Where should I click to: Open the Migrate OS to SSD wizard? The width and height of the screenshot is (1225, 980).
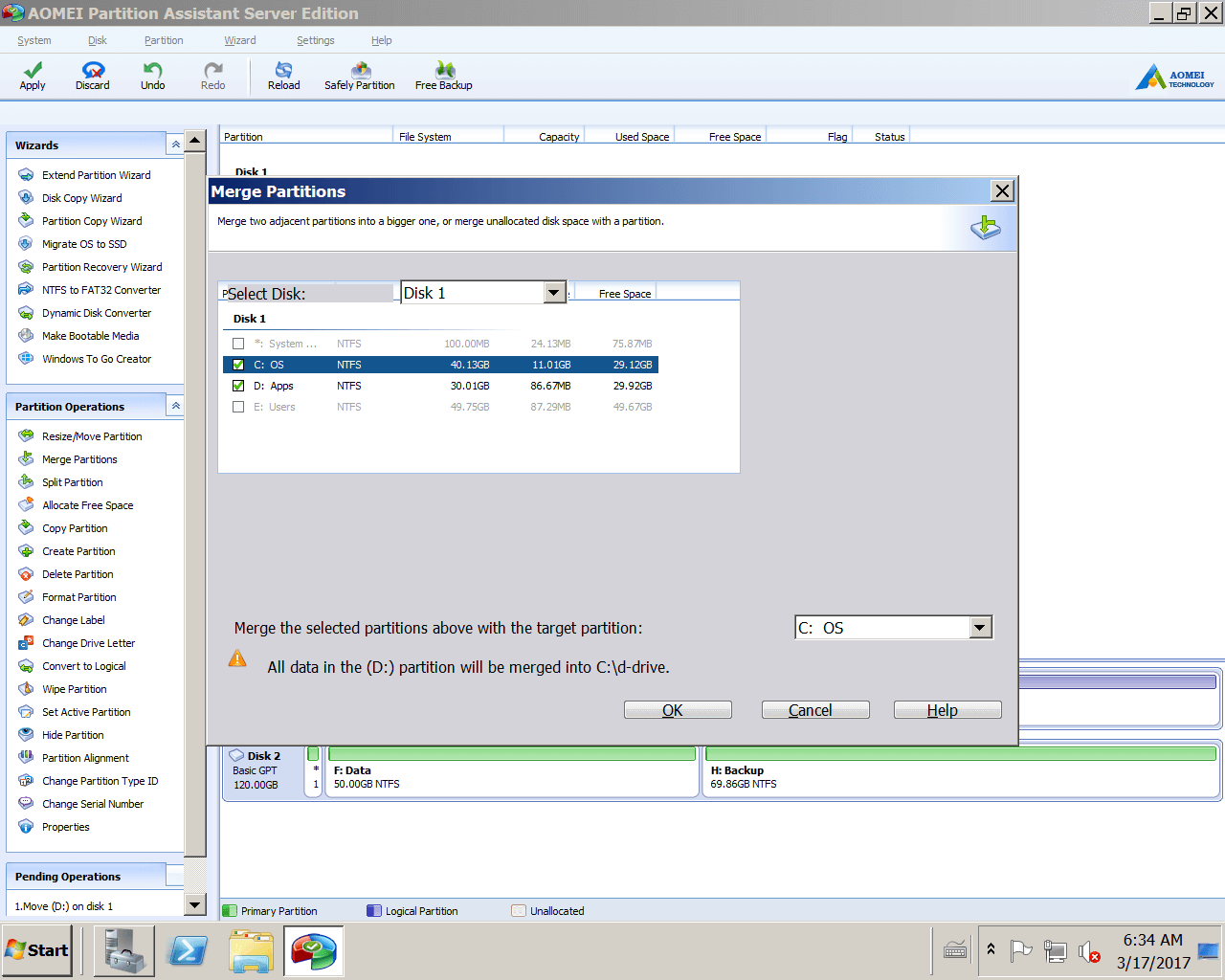(x=86, y=244)
